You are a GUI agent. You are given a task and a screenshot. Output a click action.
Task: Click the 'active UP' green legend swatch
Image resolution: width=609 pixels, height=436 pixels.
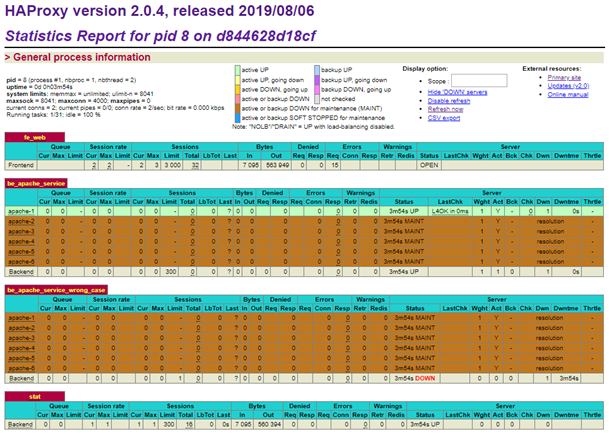237,70
